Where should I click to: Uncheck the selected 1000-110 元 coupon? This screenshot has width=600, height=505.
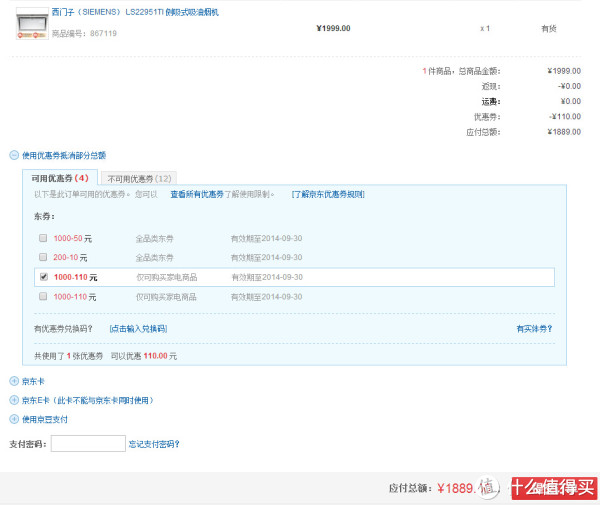[x=44, y=277]
